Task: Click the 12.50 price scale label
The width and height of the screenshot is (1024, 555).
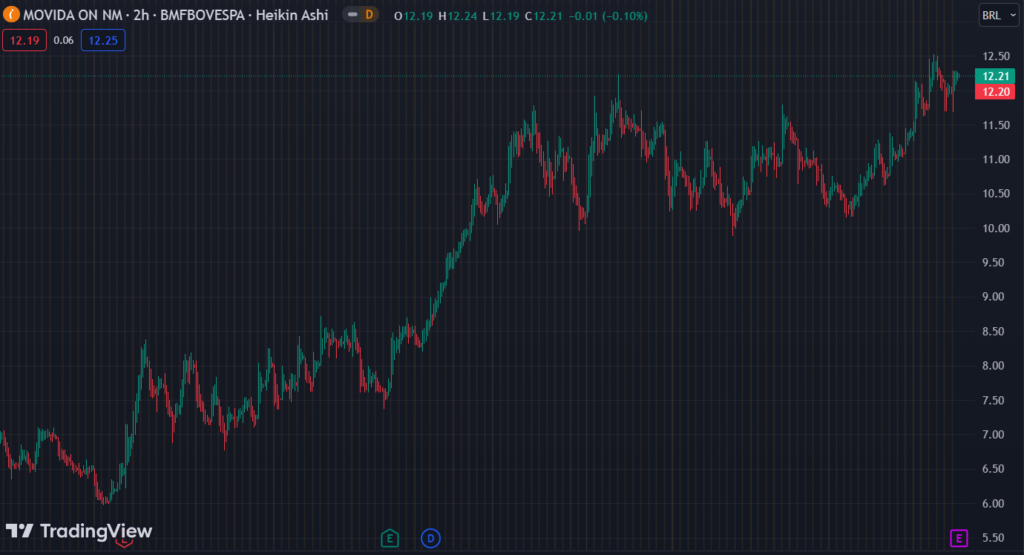Action: (996, 56)
